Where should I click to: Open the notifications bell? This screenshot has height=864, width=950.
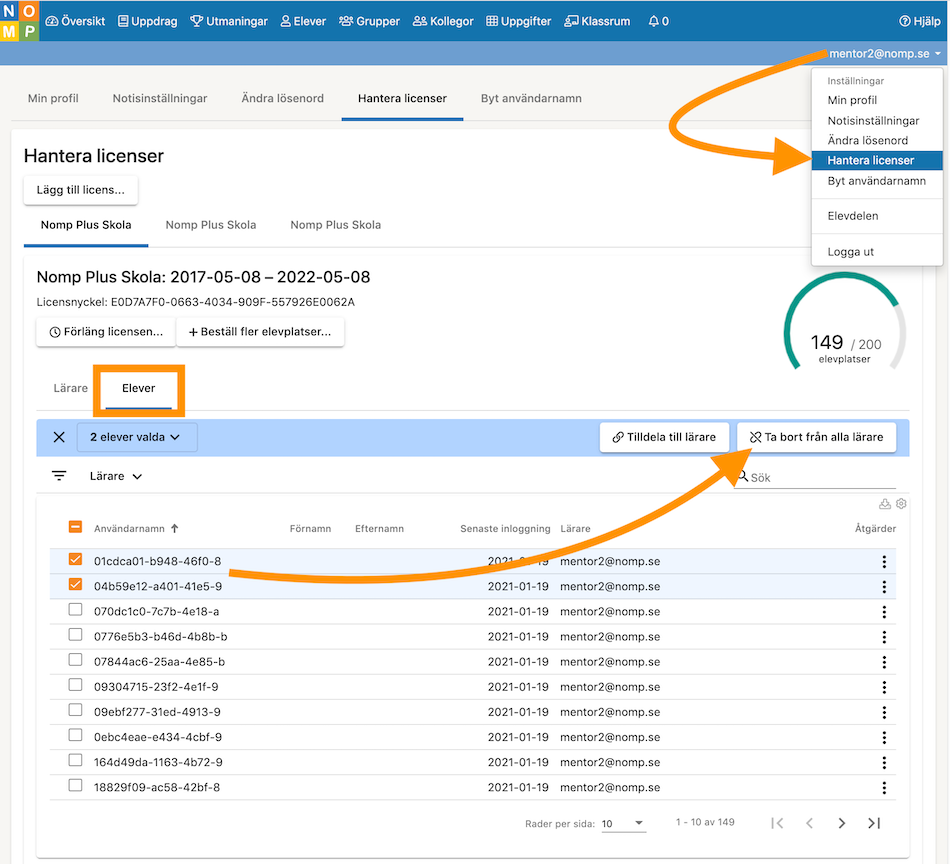point(658,21)
